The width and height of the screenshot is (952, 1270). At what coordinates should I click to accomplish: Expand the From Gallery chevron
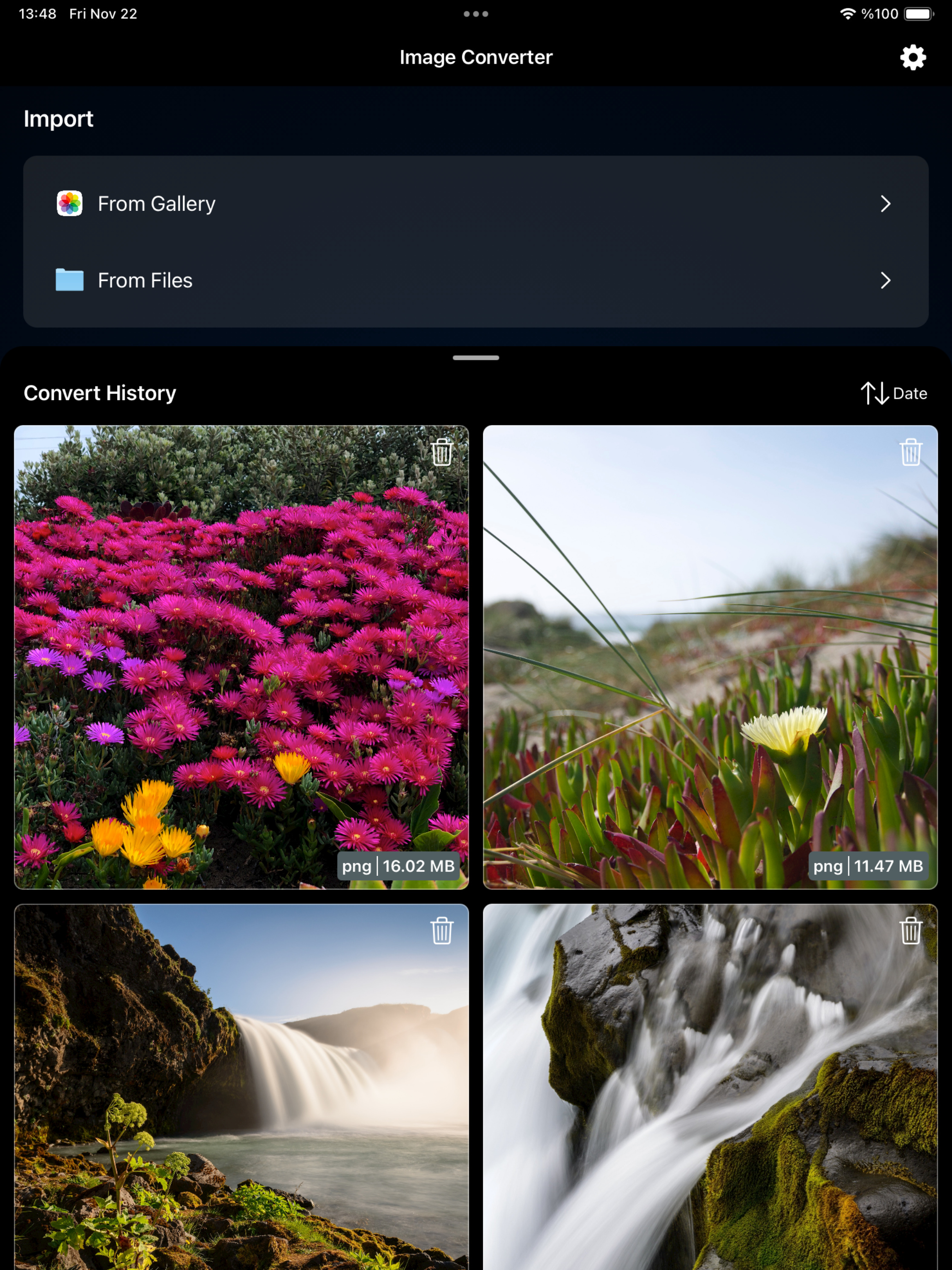click(x=886, y=203)
